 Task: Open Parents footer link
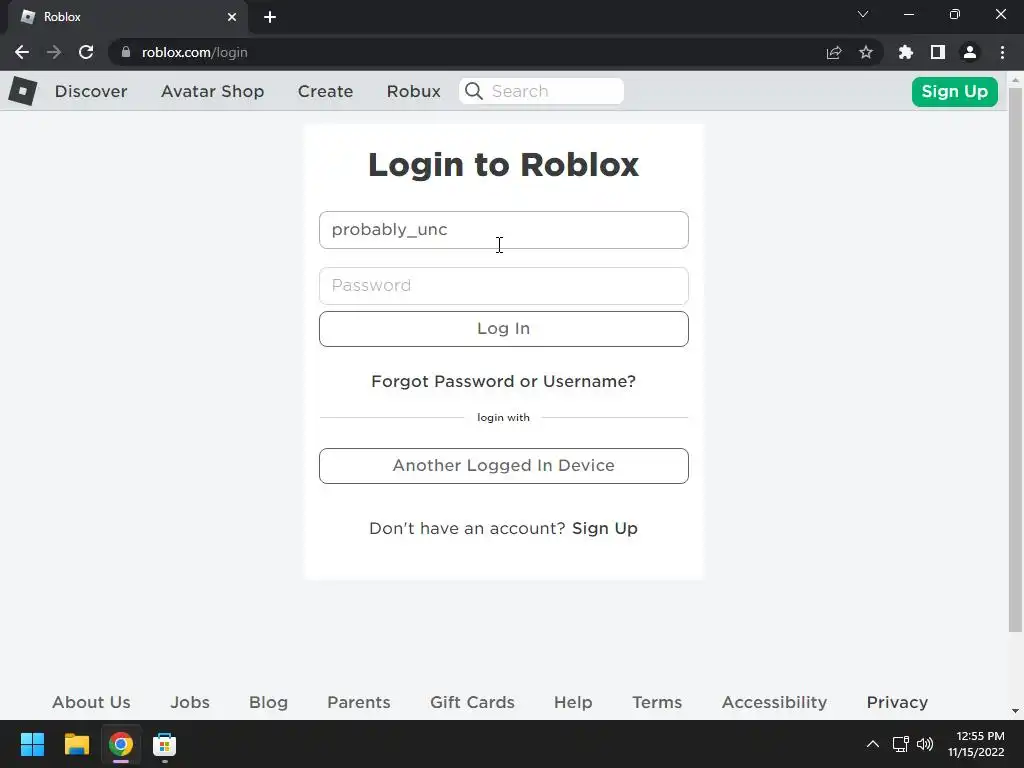point(359,702)
